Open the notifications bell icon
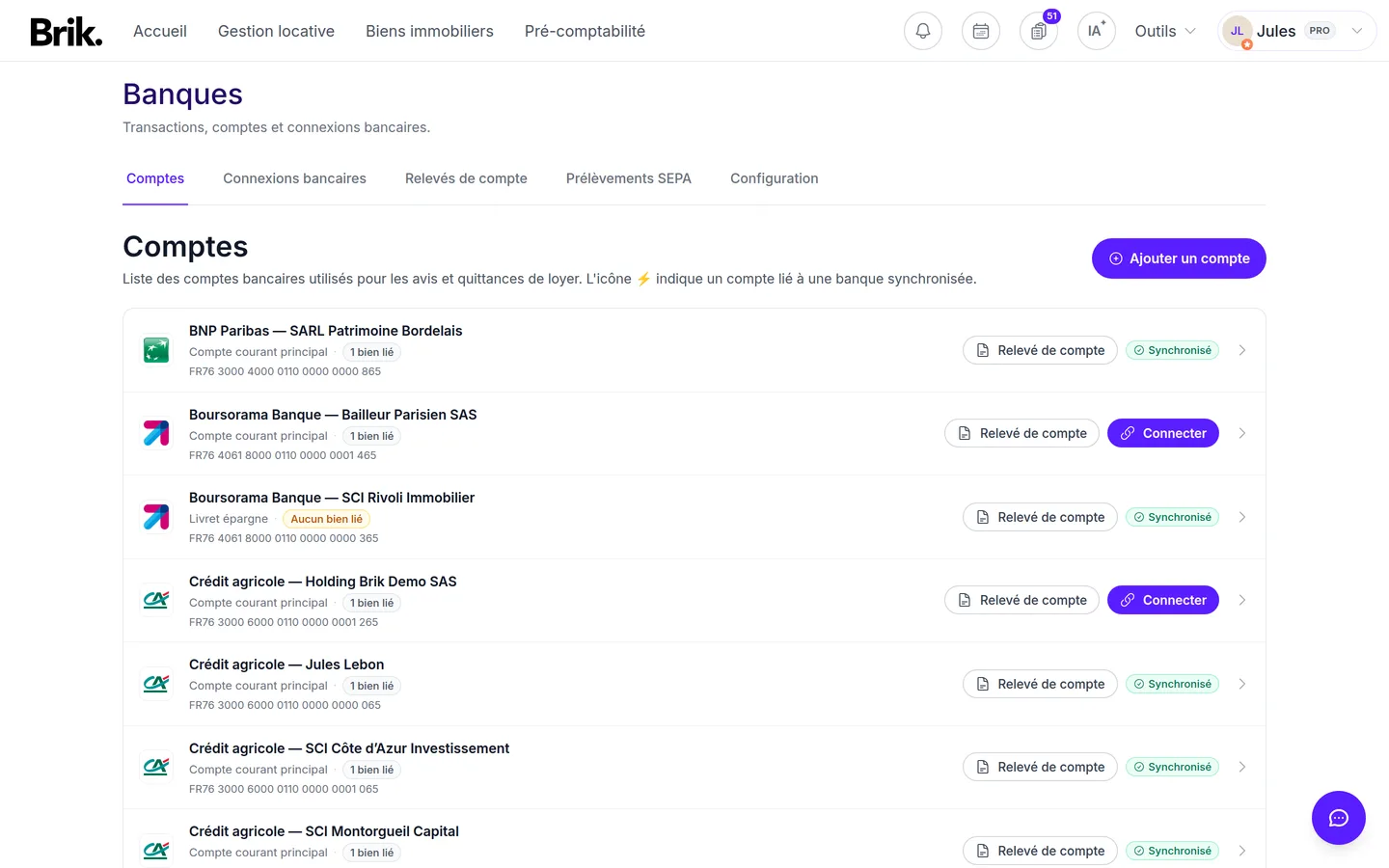 [x=923, y=31]
